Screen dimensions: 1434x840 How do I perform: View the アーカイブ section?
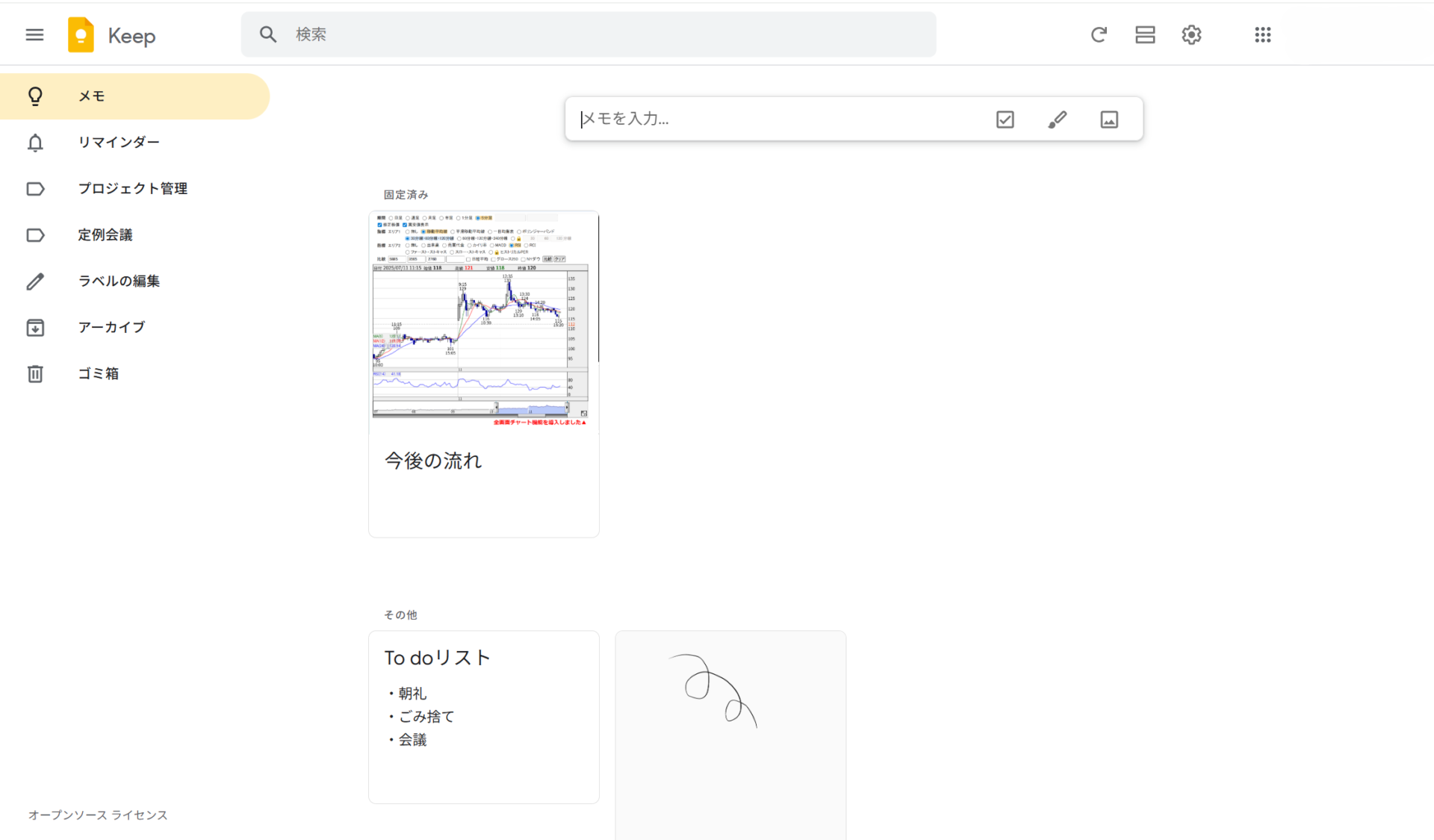pos(111,327)
